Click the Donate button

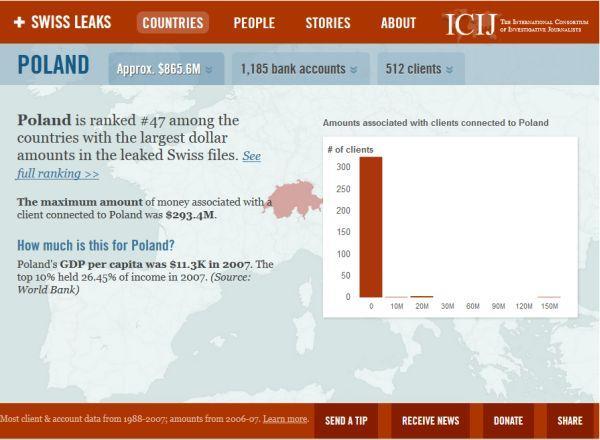[x=508, y=421]
